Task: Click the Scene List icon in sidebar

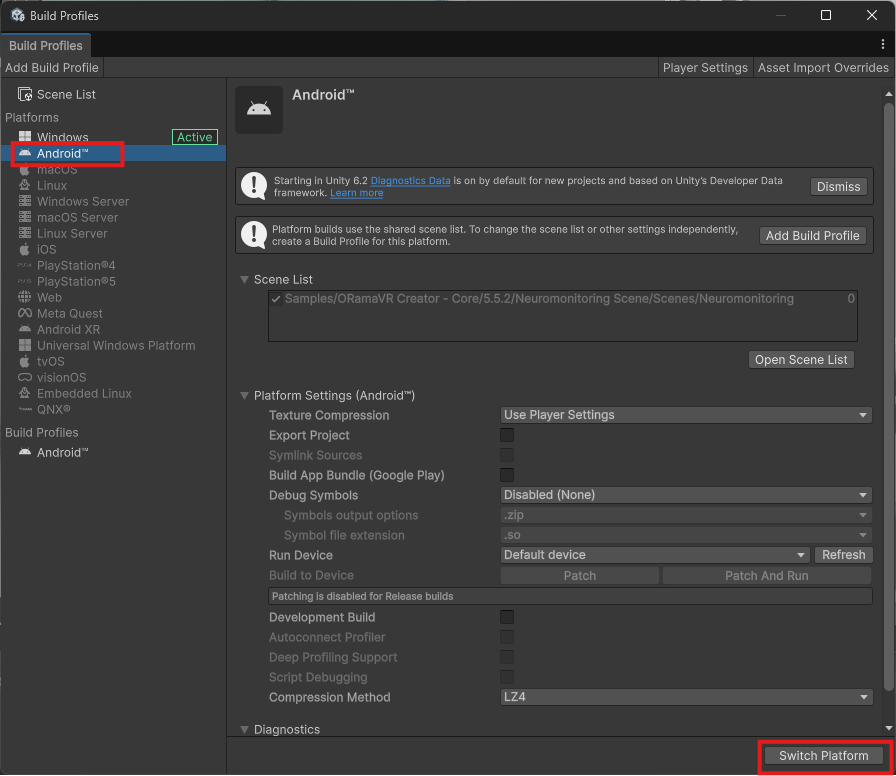Action: pyautogui.click(x=25, y=94)
